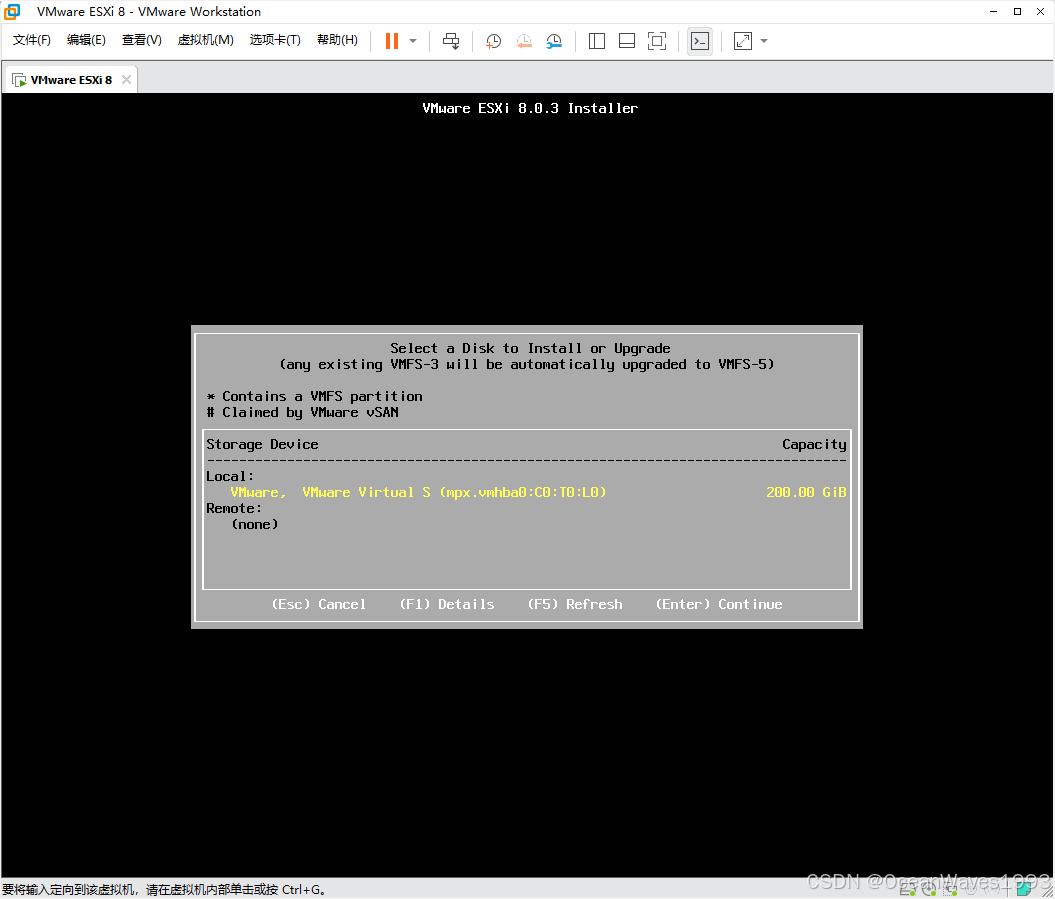This screenshot has width=1055, height=899.
Task: Switch to the VMware ESXi 8 tab
Action: (71, 79)
